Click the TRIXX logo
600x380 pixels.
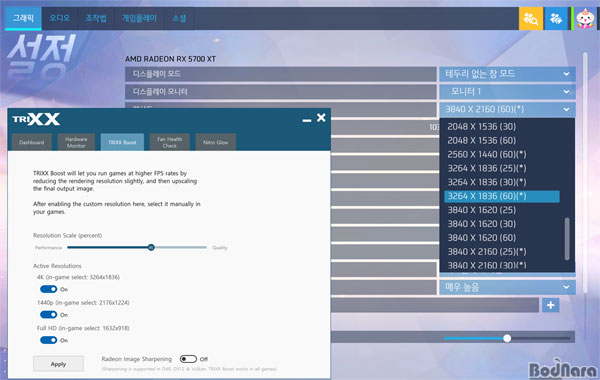click(36, 119)
